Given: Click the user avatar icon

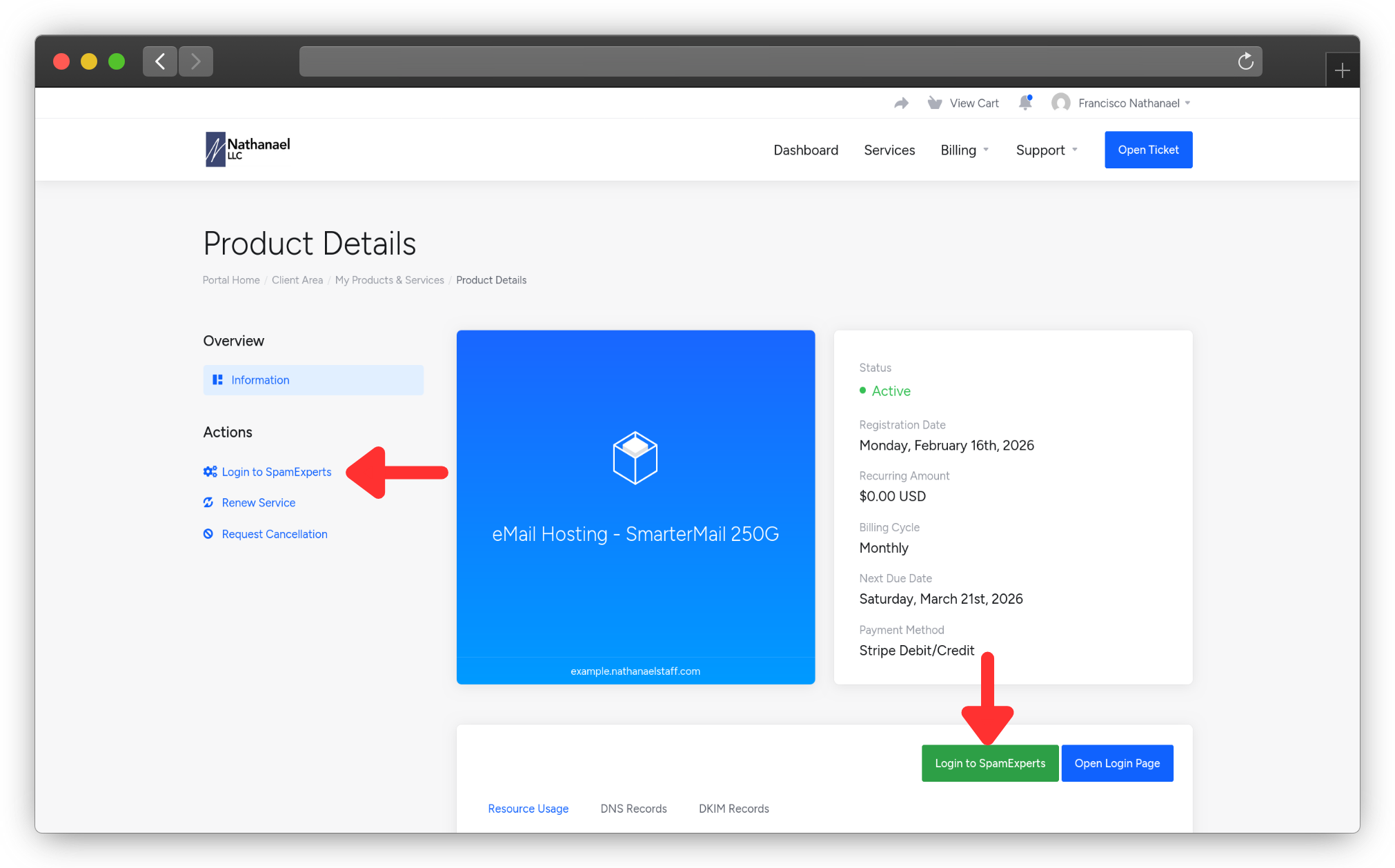Looking at the screenshot, I should pos(1060,103).
